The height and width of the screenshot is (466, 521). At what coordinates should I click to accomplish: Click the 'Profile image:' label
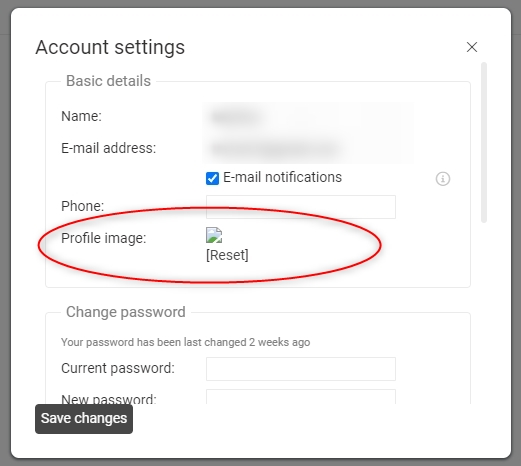click(x=104, y=238)
